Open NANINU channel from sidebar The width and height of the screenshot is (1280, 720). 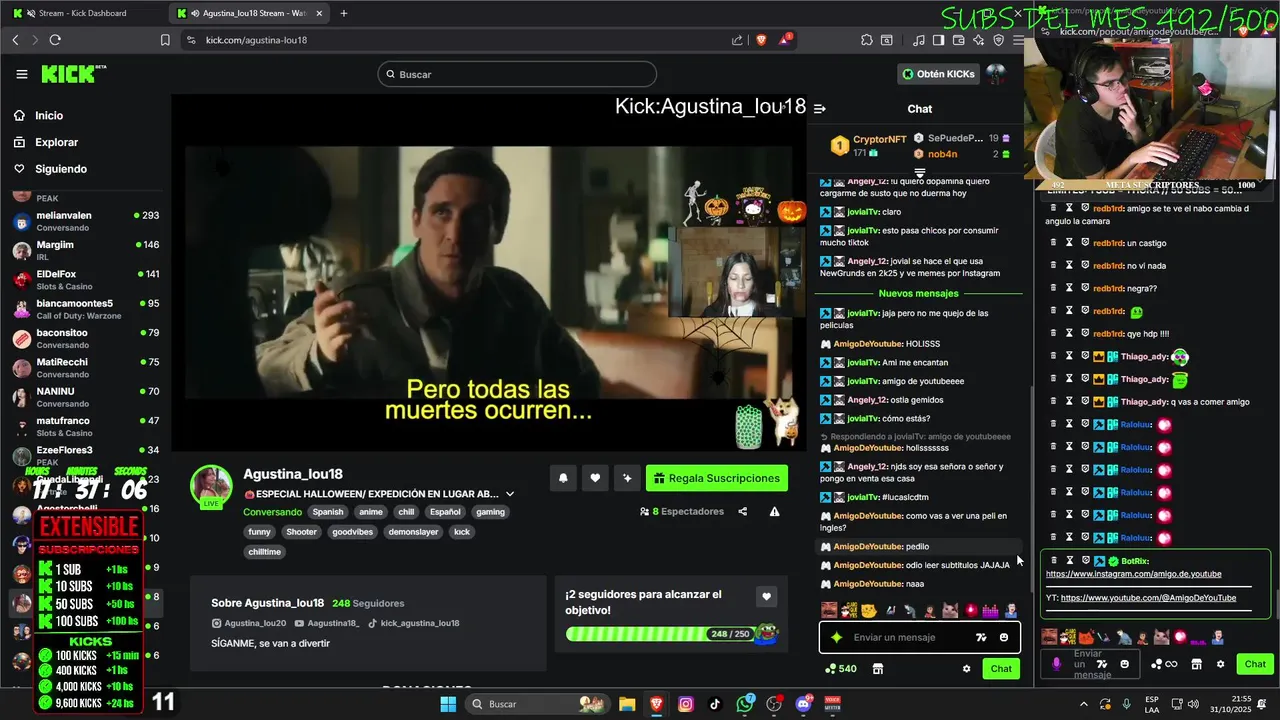click(86, 396)
